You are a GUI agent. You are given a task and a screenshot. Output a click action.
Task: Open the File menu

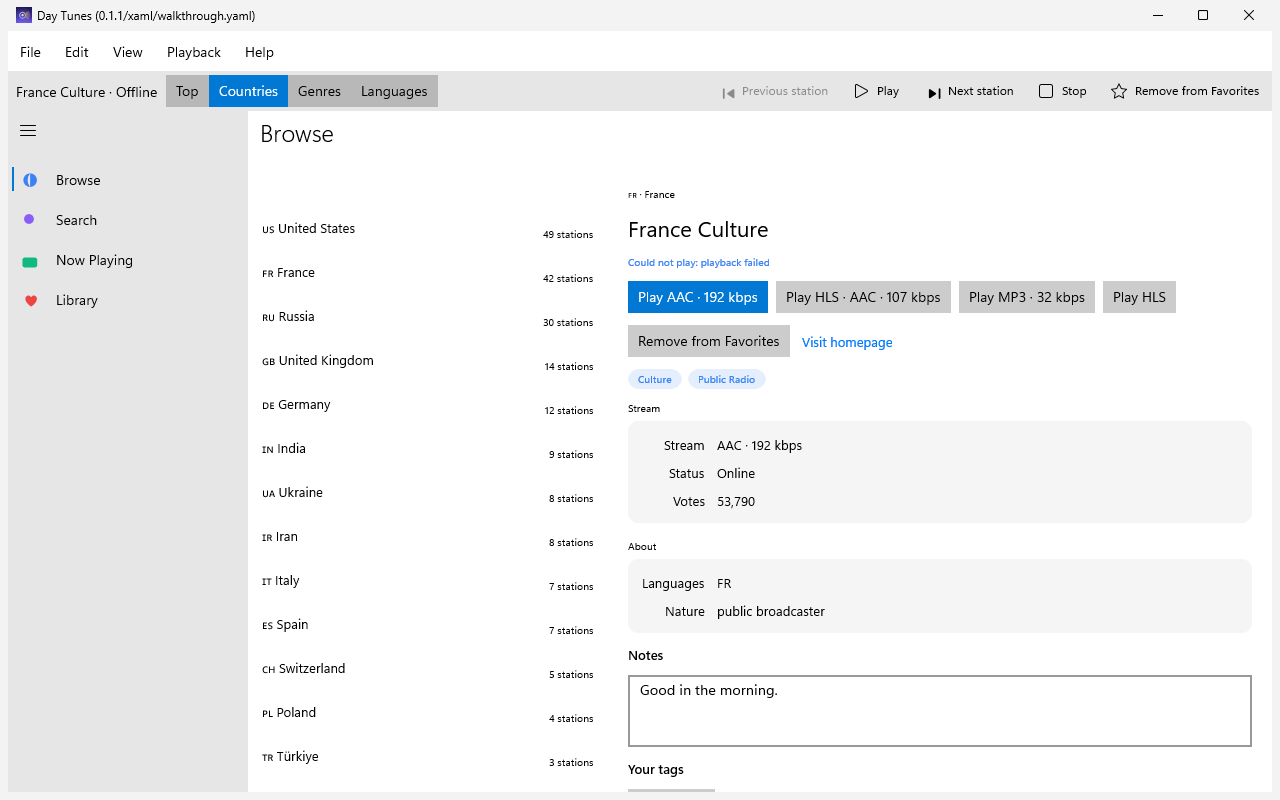pyautogui.click(x=30, y=52)
